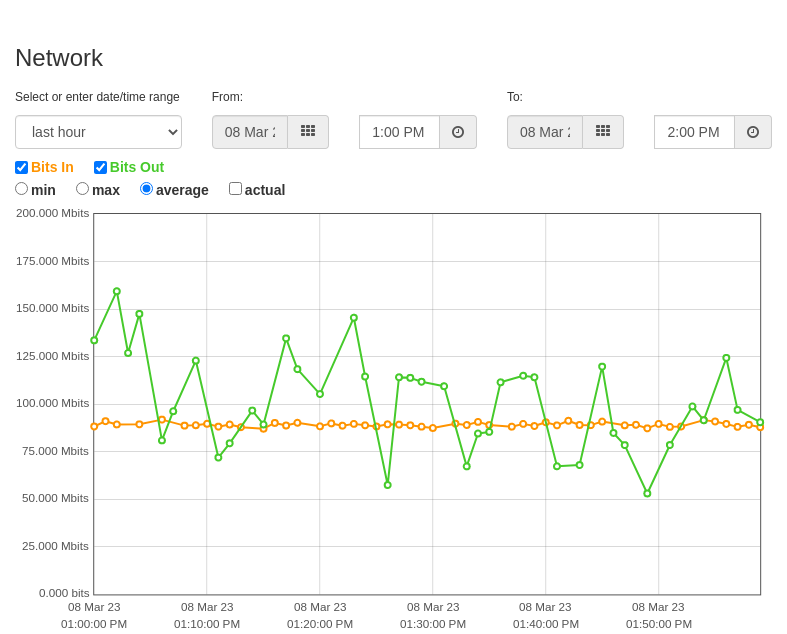The width and height of the screenshot is (787, 634).
Task: Select the average radio button
Action: 147,189
